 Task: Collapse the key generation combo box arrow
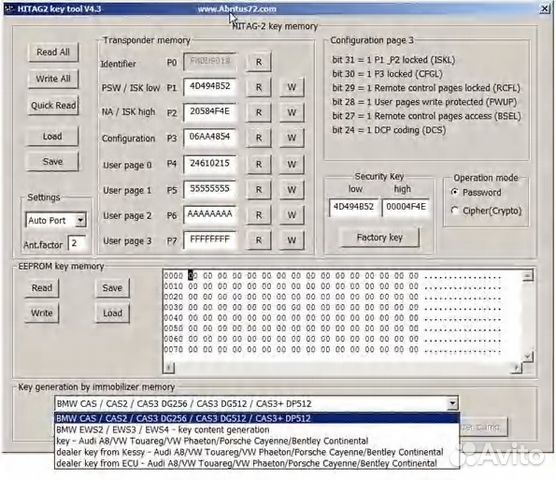click(452, 403)
